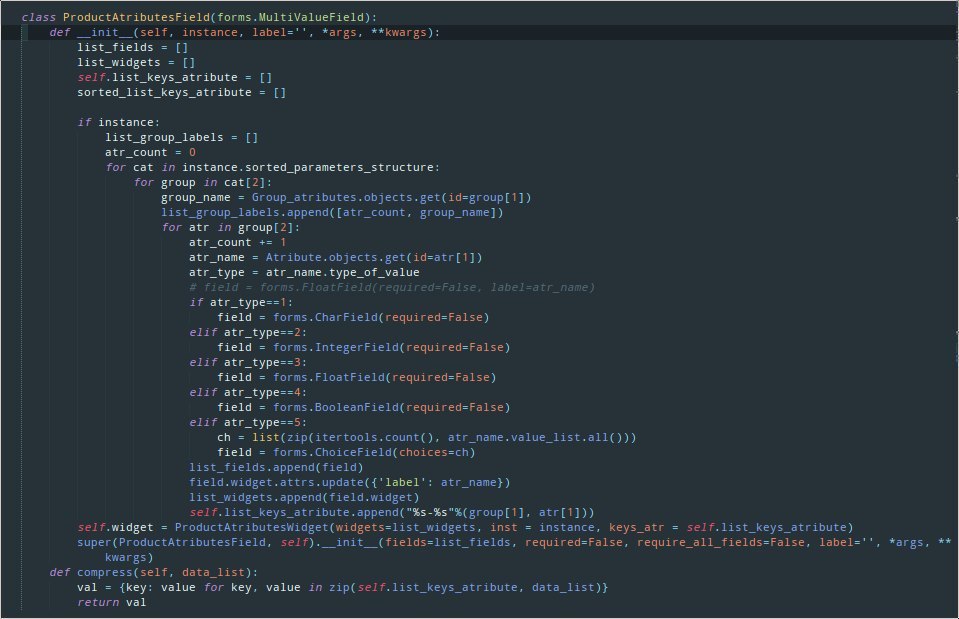Image resolution: width=959 pixels, height=619 pixels.
Task: Click the 'elif atr_type==2:' condition
Action: 248,332
